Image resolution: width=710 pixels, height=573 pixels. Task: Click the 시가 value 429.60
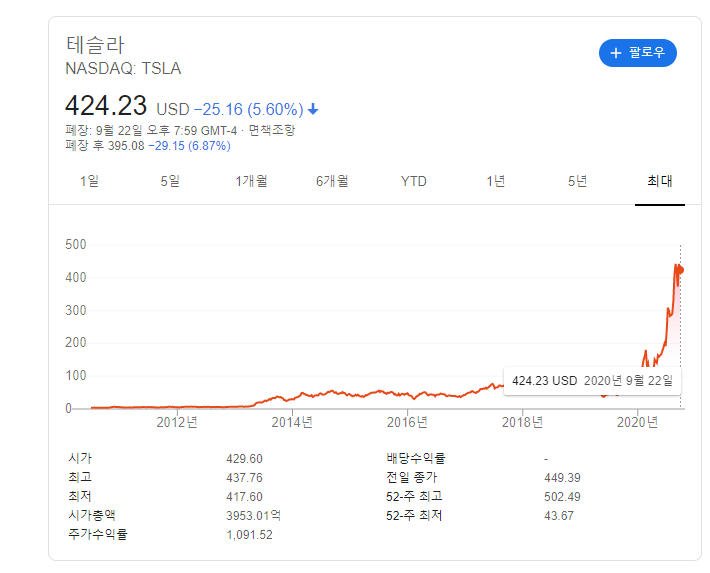point(245,459)
